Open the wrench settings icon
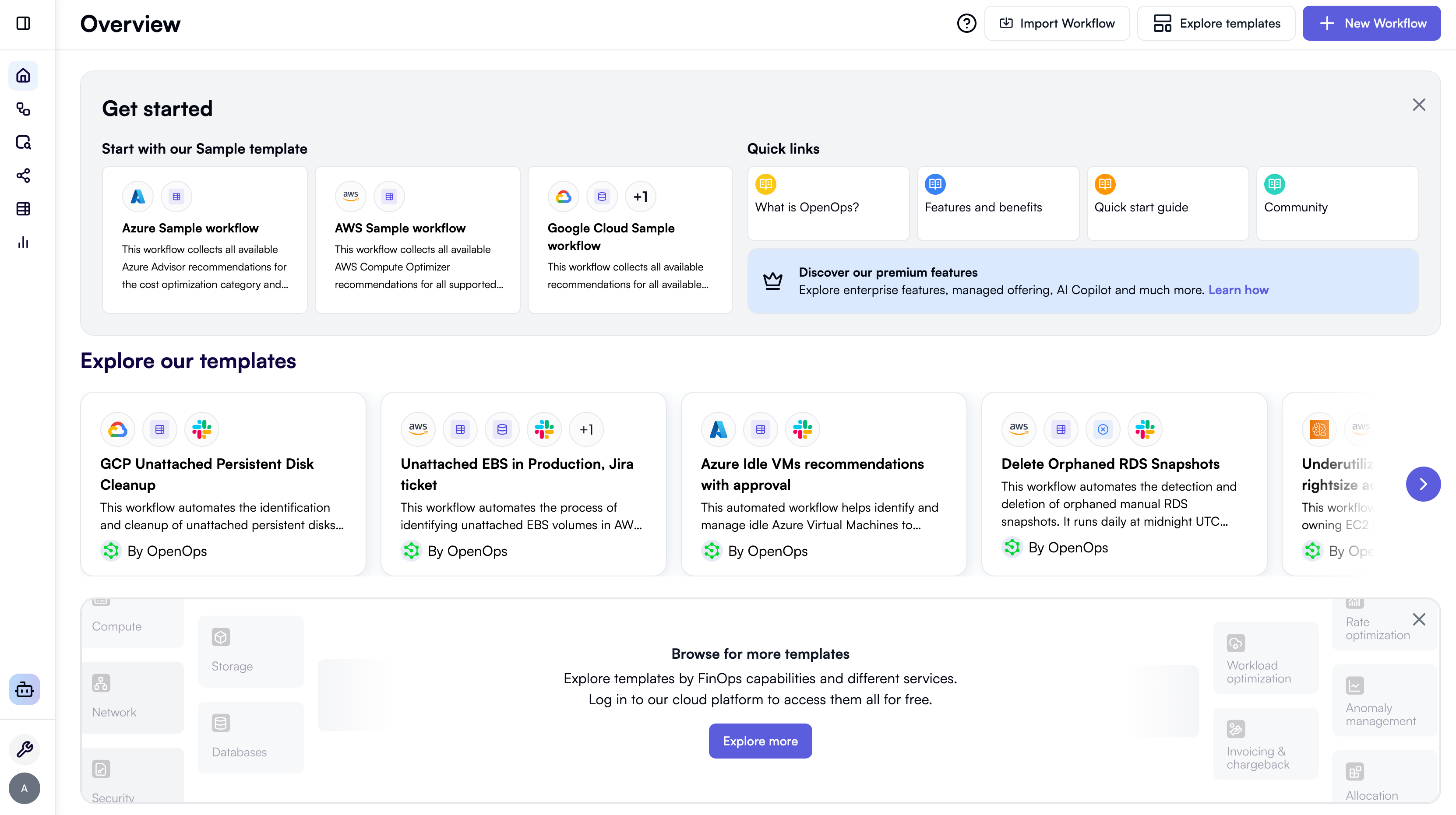This screenshot has height=815, width=1456. (x=25, y=749)
